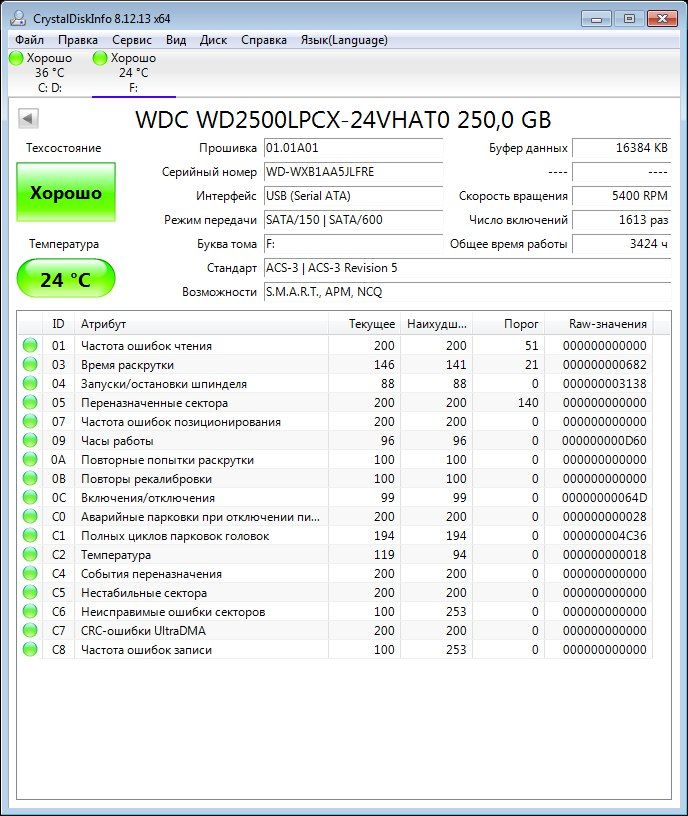The width and height of the screenshot is (688, 816).
Task: Minimize the CrystalDiskInfo window
Action: (x=596, y=19)
